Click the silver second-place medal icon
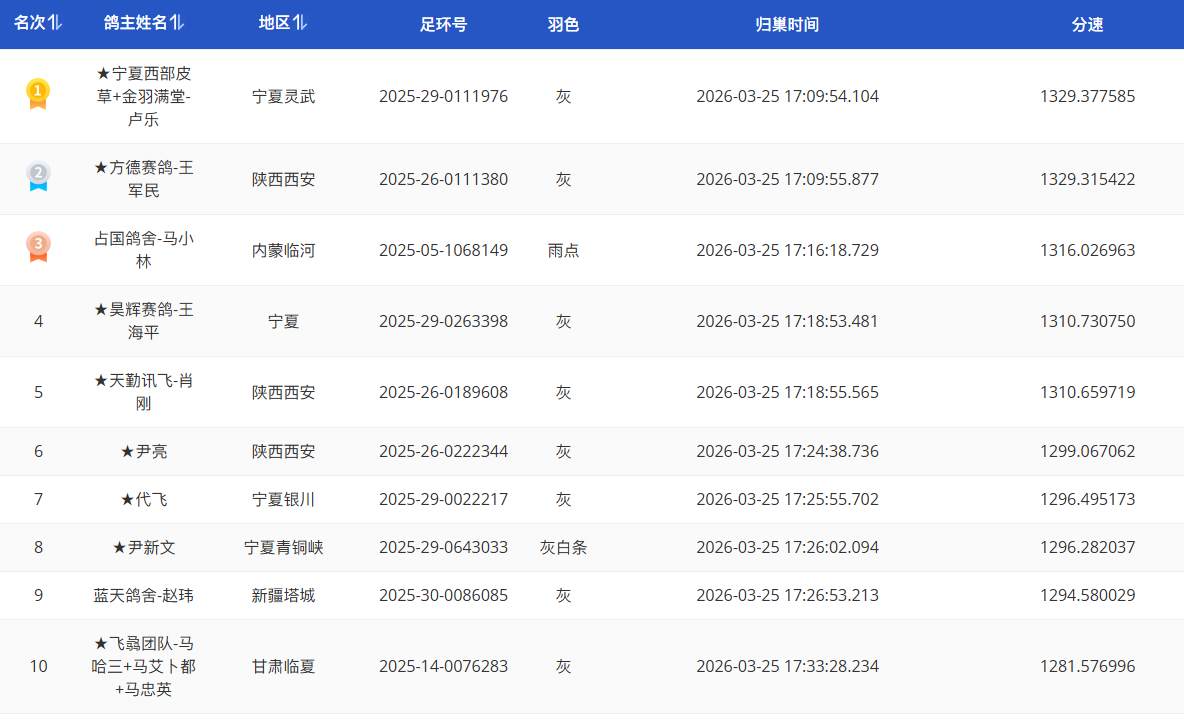1184x722 pixels. click(x=38, y=178)
